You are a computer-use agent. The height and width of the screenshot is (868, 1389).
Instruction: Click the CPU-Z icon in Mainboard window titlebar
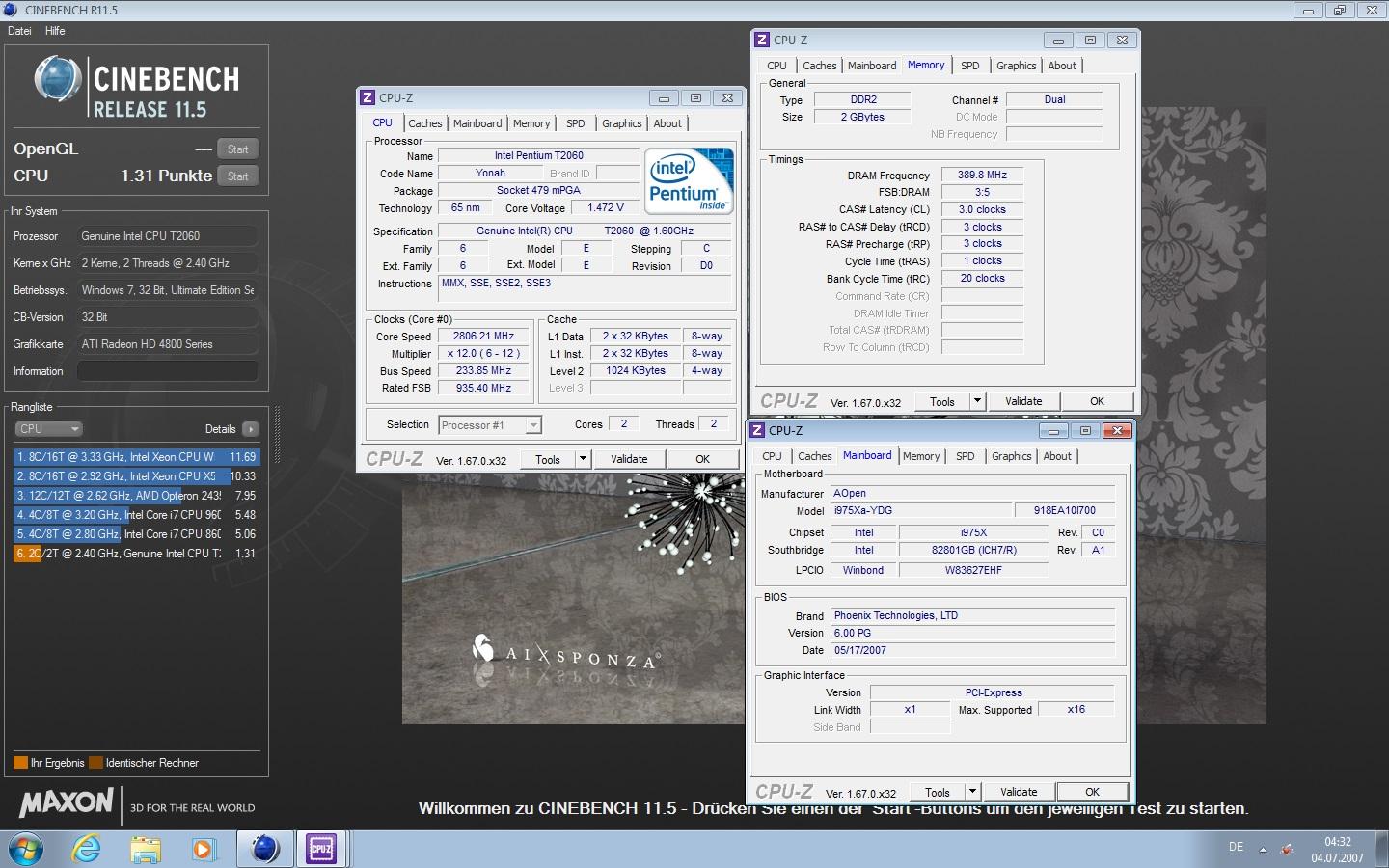pos(757,430)
